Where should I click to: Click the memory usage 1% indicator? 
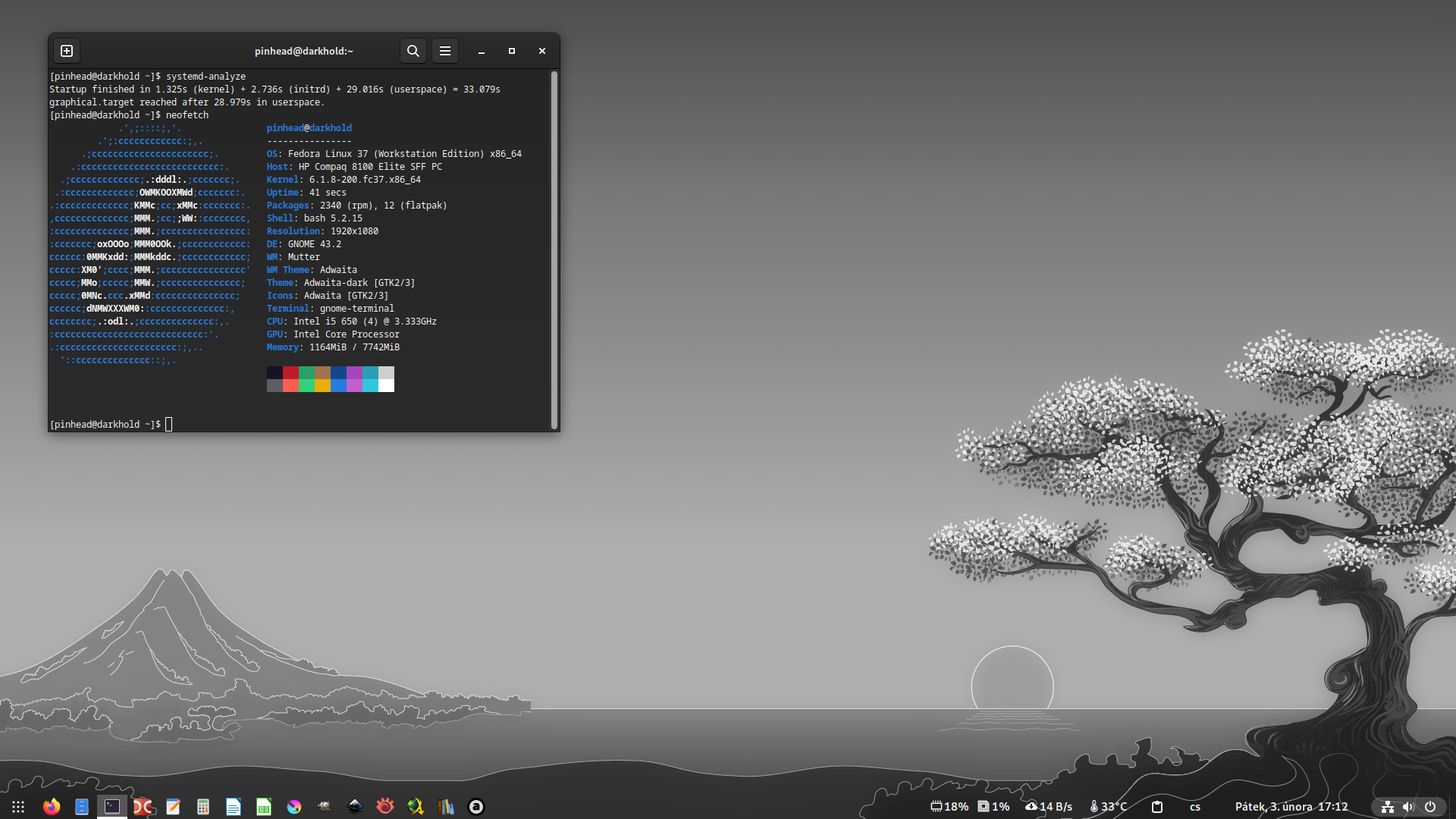click(x=994, y=807)
